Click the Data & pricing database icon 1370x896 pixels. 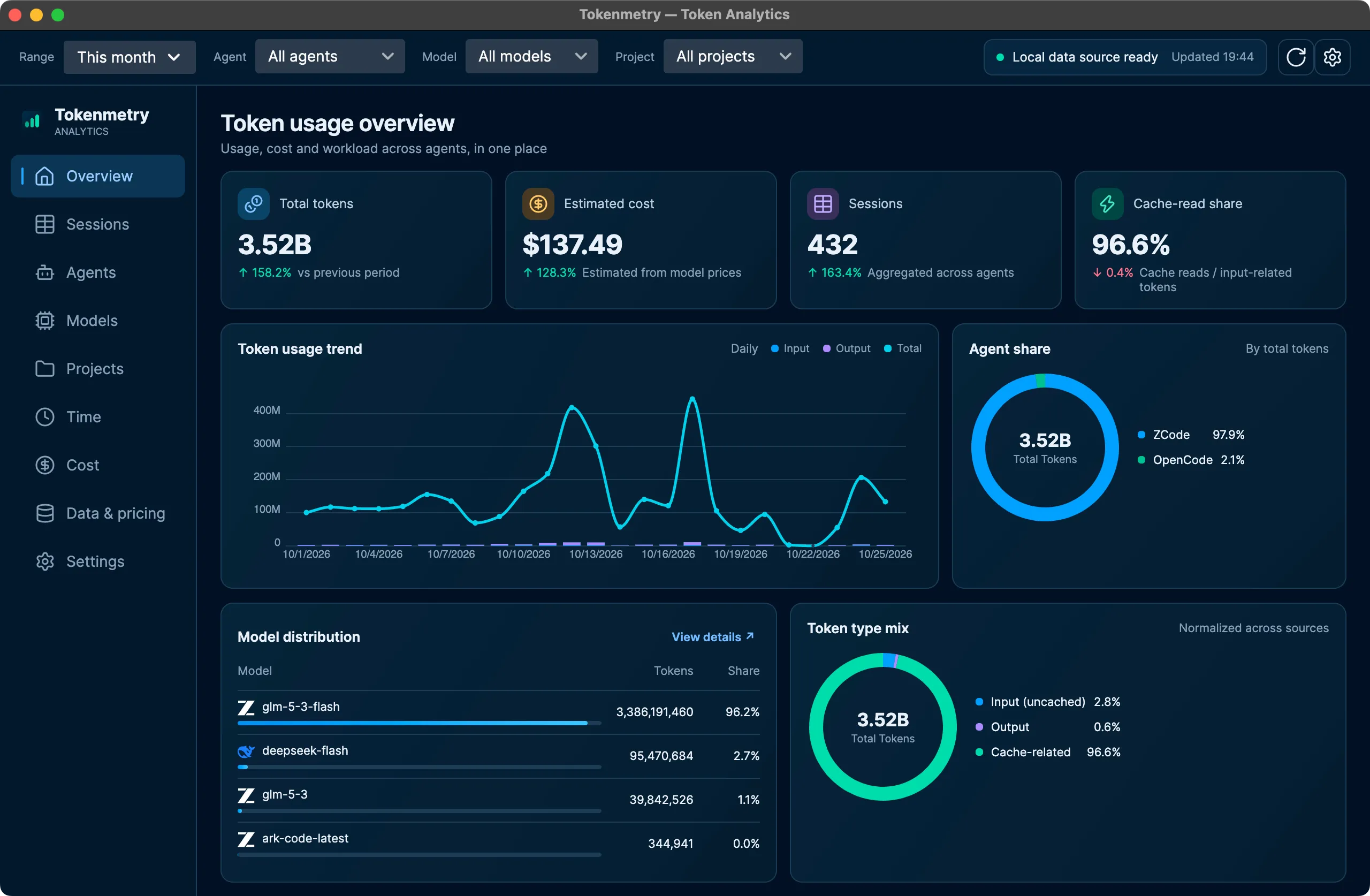pos(44,513)
